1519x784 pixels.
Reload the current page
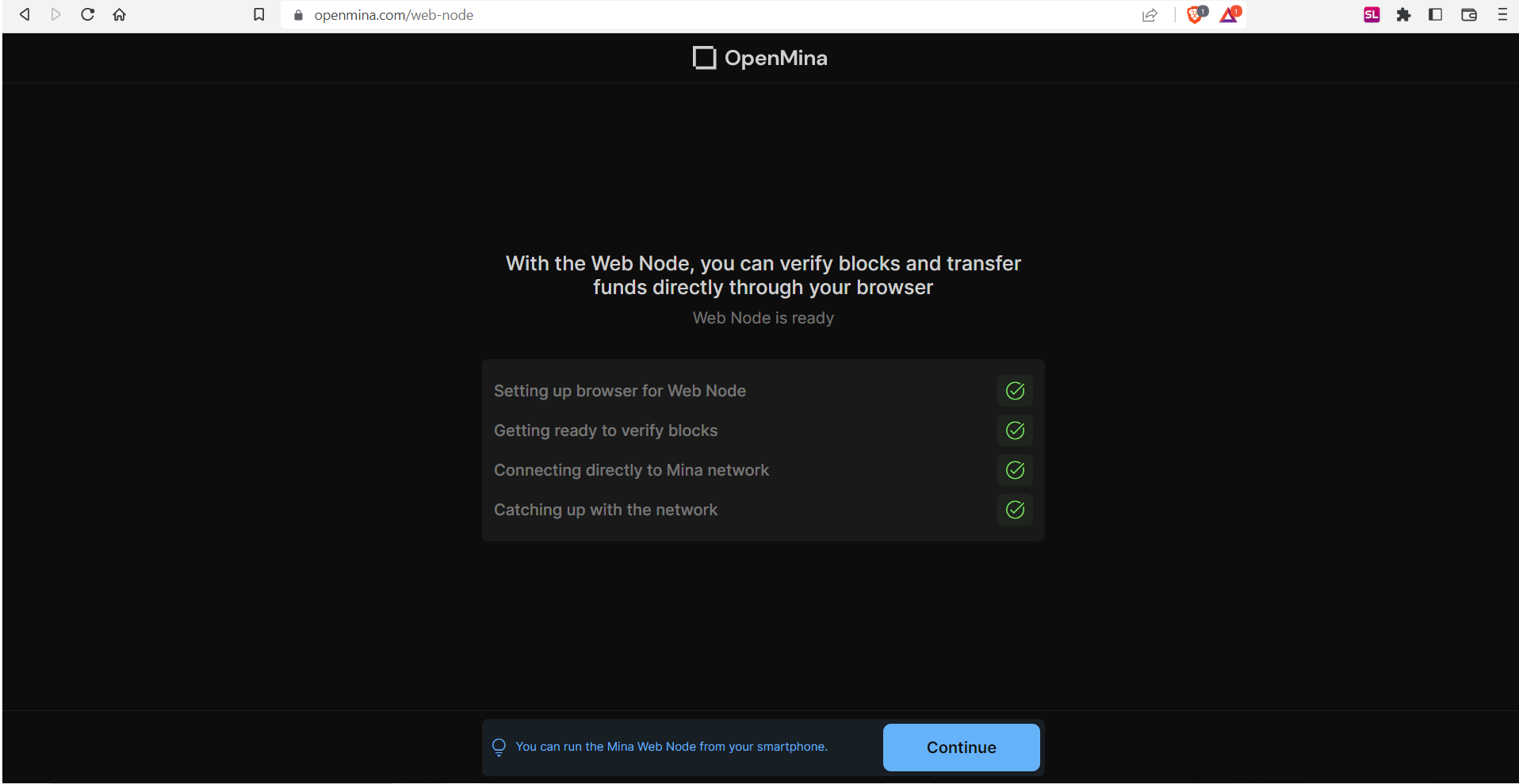point(88,14)
